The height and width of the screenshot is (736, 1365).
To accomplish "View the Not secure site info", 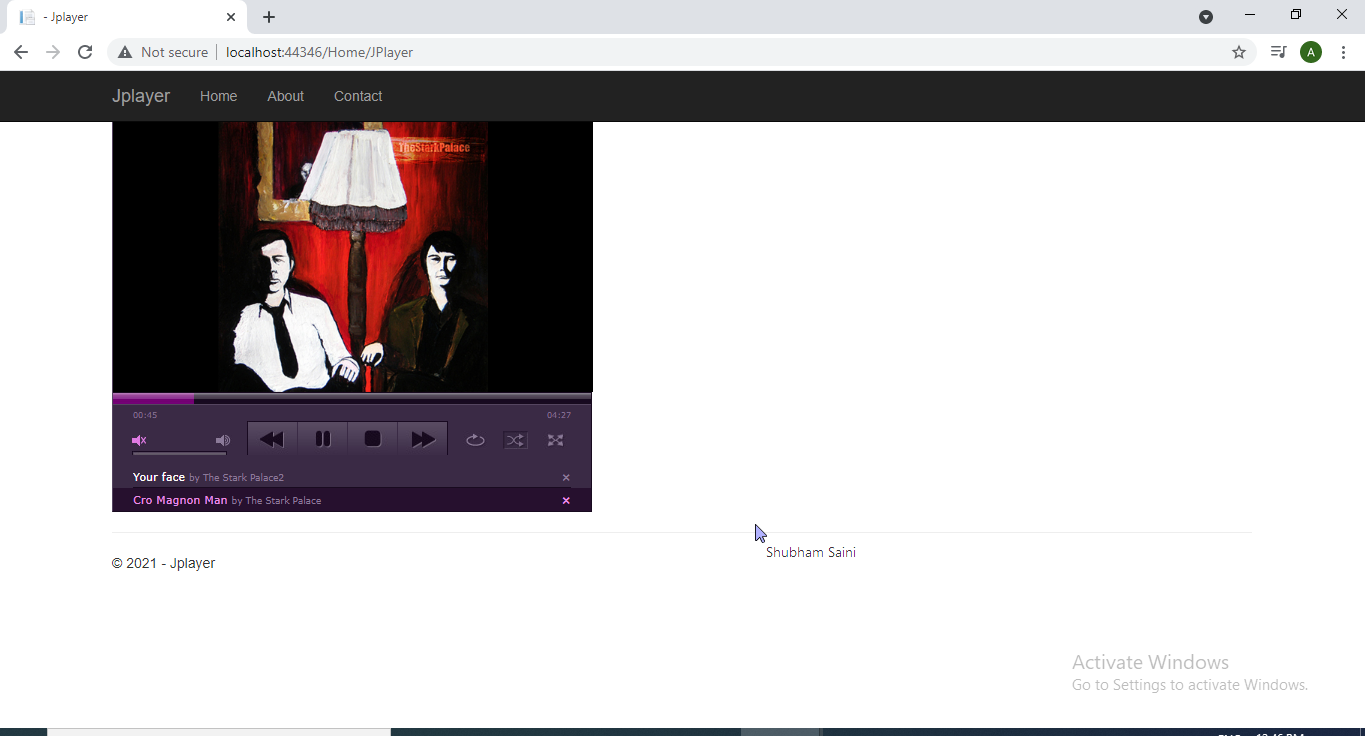I will (163, 52).
